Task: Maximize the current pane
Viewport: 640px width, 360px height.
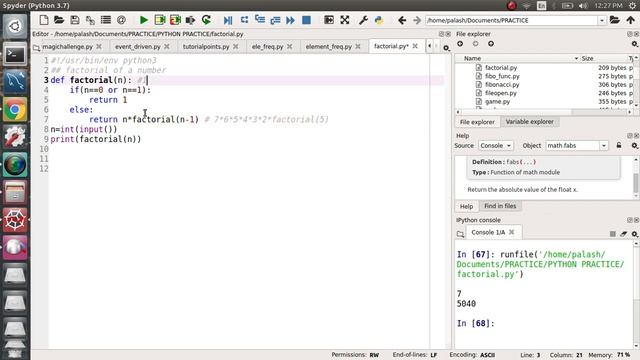Action: (329, 20)
